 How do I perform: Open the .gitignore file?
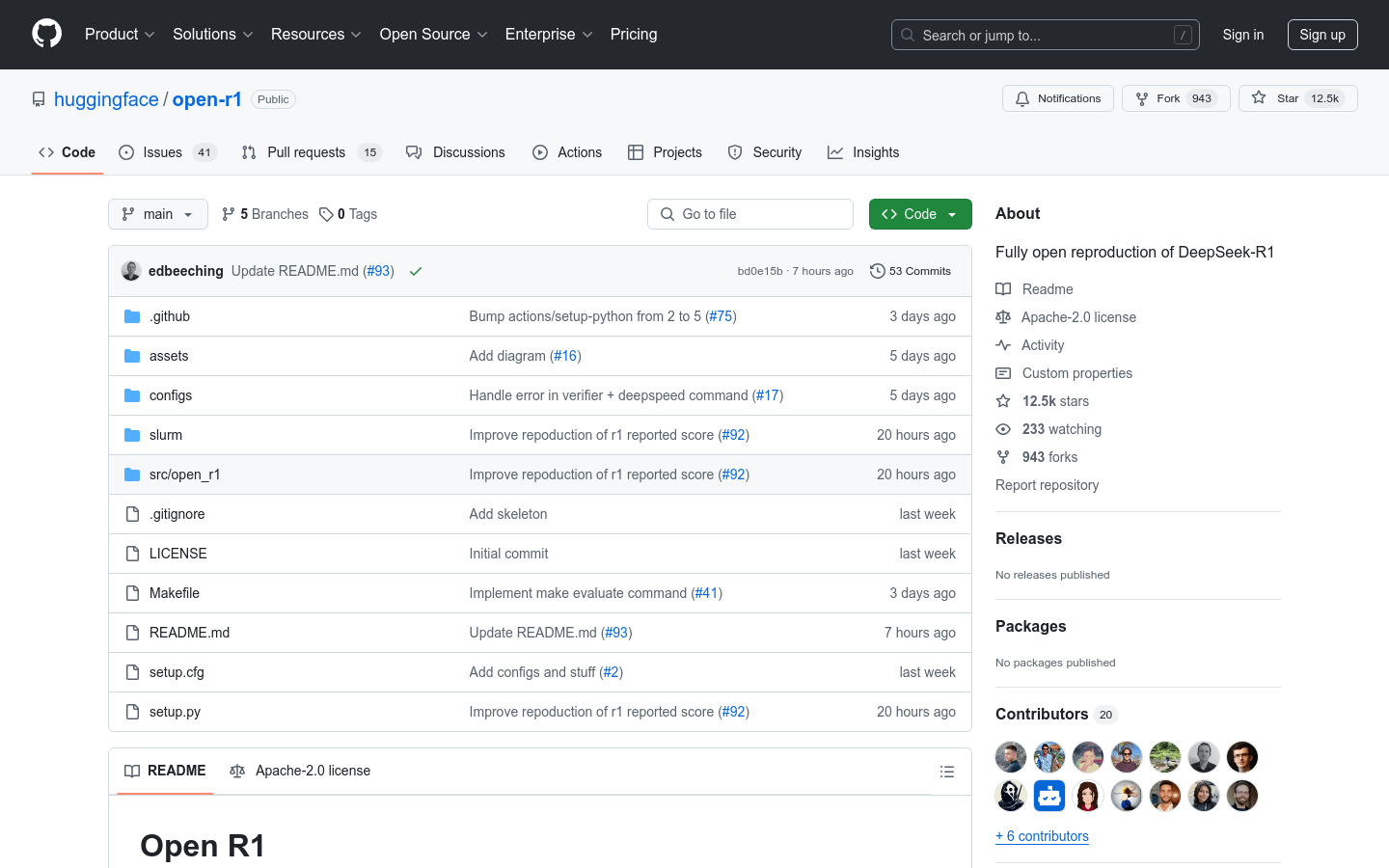[x=177, y=514]
